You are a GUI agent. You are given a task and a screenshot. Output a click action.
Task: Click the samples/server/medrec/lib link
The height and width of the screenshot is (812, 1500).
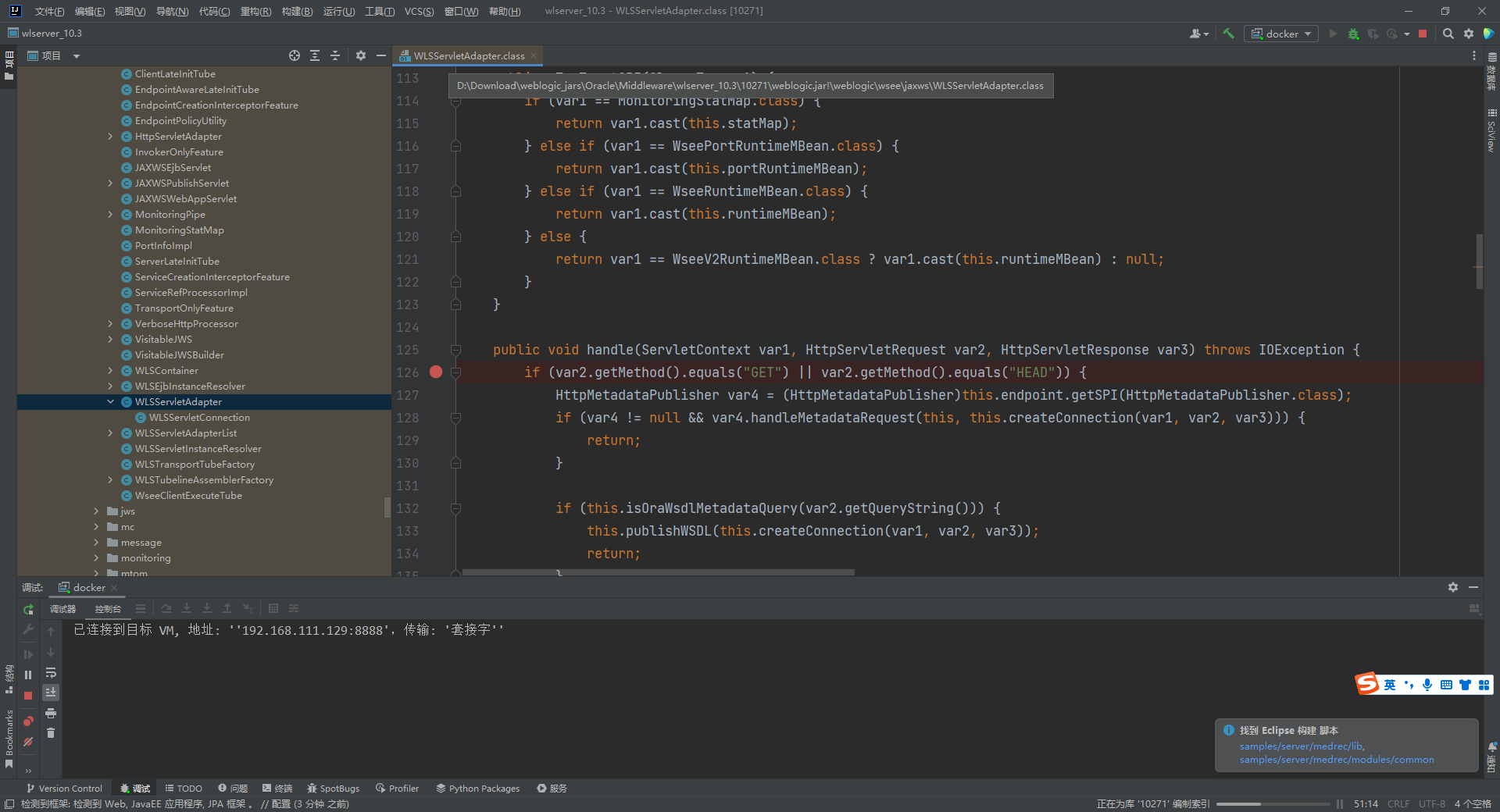point(1302,746)
